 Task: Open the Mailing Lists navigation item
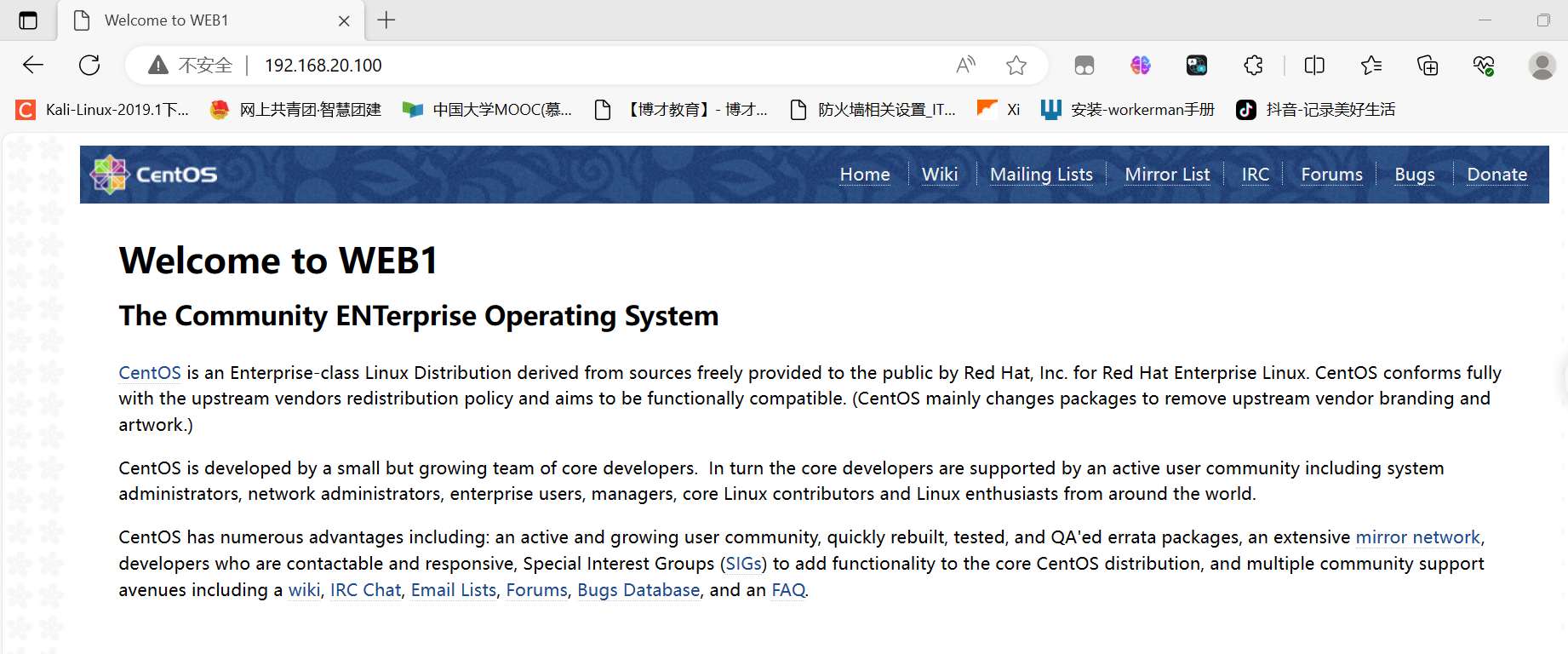coord(1041,175)
